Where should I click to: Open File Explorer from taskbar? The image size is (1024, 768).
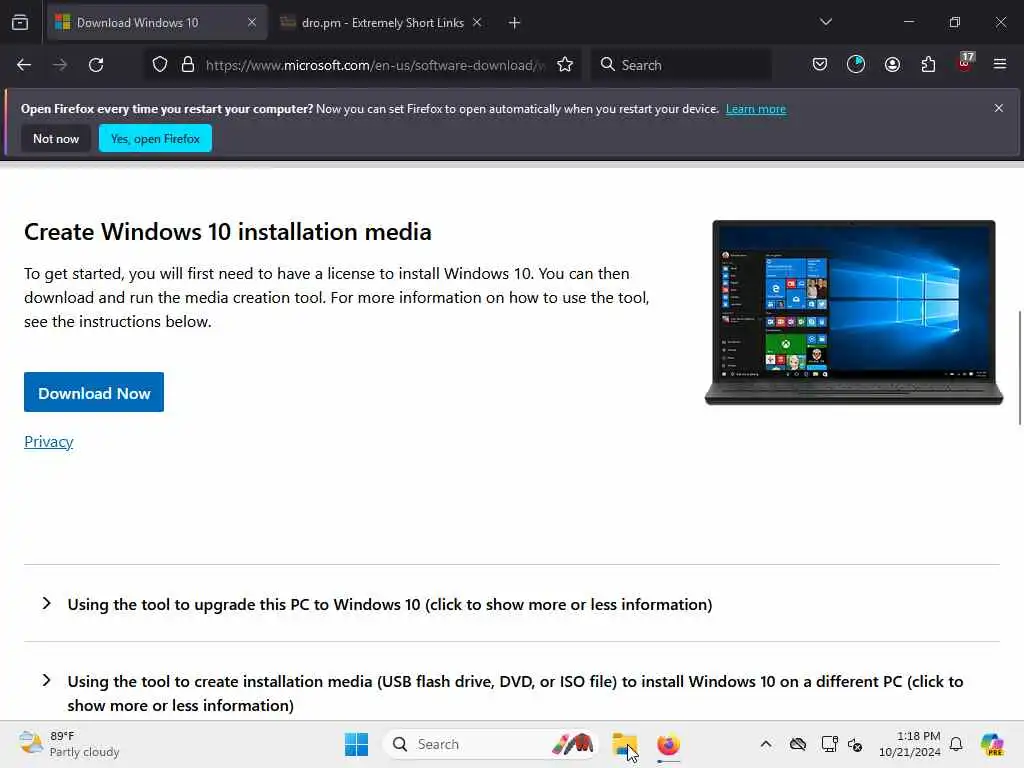click(x=624, y=744)
